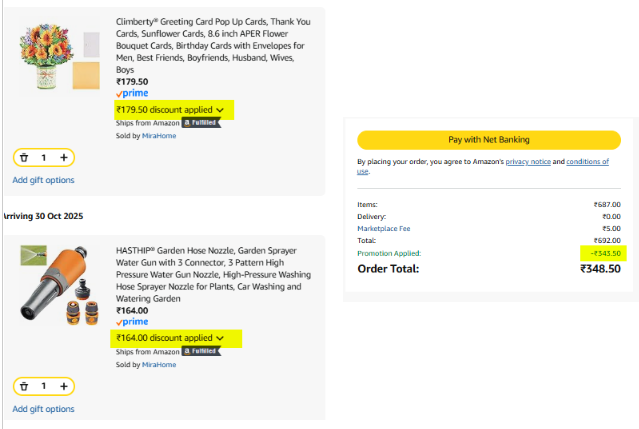This screenshot has height=429, width=639.
Task: Click Prime badge under greeting card price
Action: pyautogui.click(x=132, y=94)
